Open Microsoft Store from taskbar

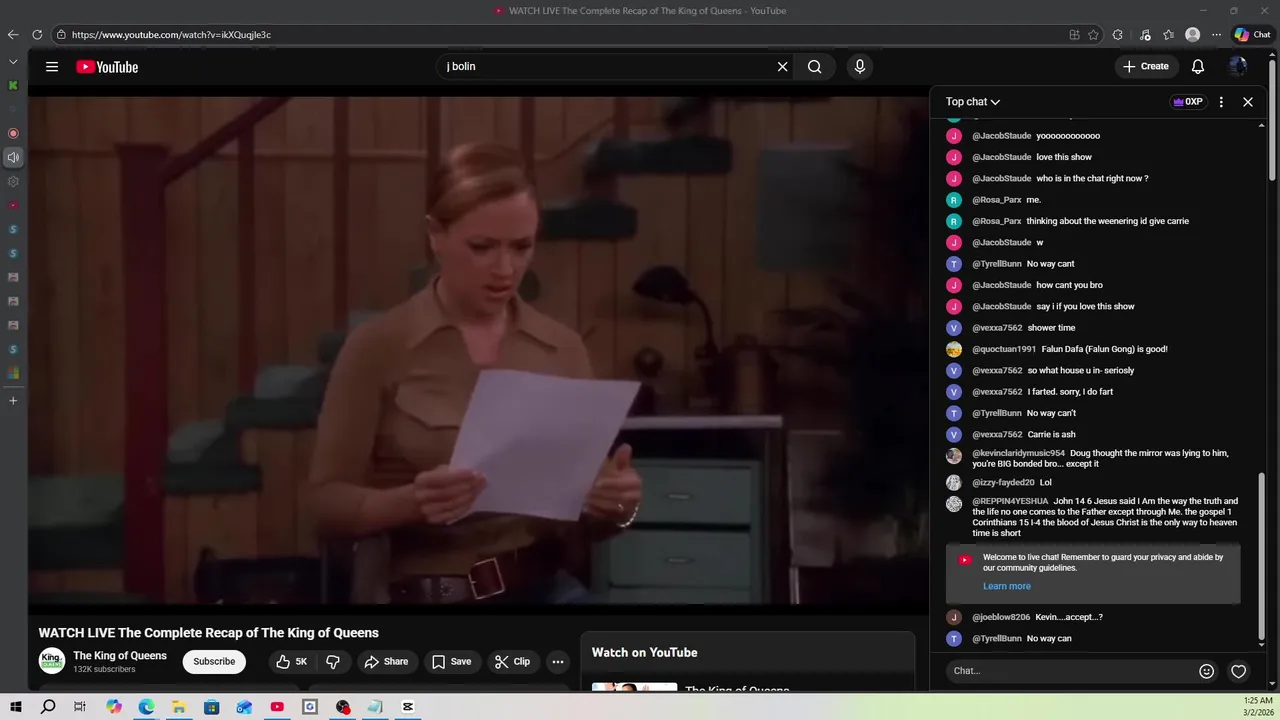211,707
